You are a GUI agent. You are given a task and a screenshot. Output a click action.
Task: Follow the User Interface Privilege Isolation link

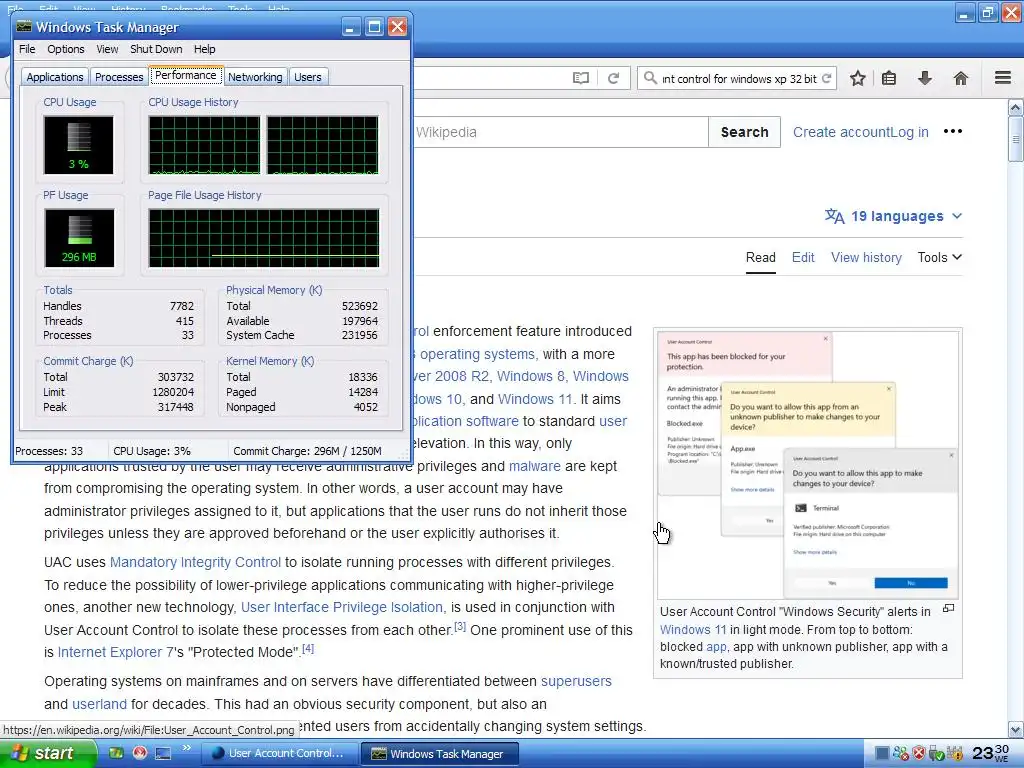(342, 607)
